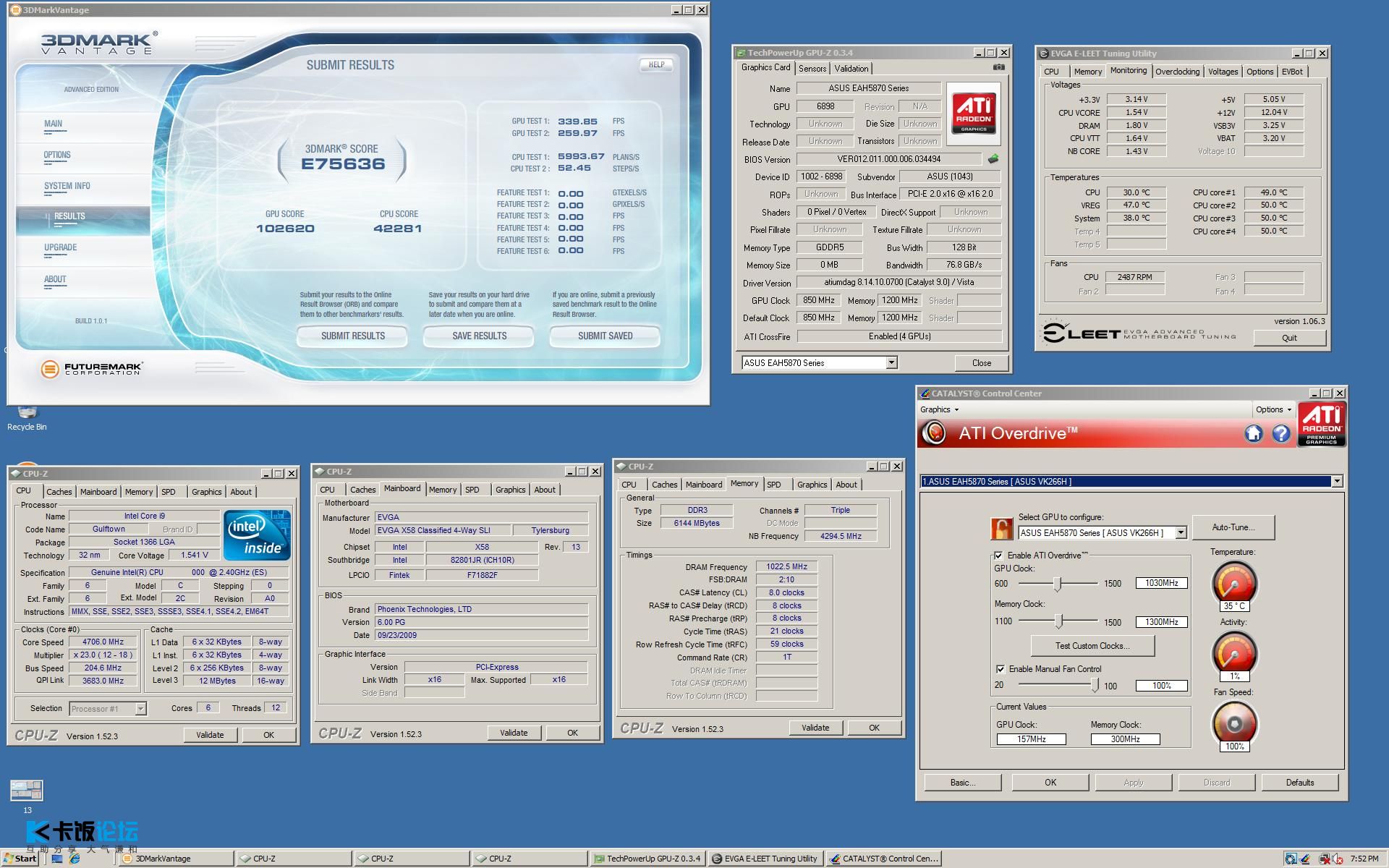Open Catalyst Options menu dropdown
Viewport: 1389px width, 868px height.
pos(1273,409)
